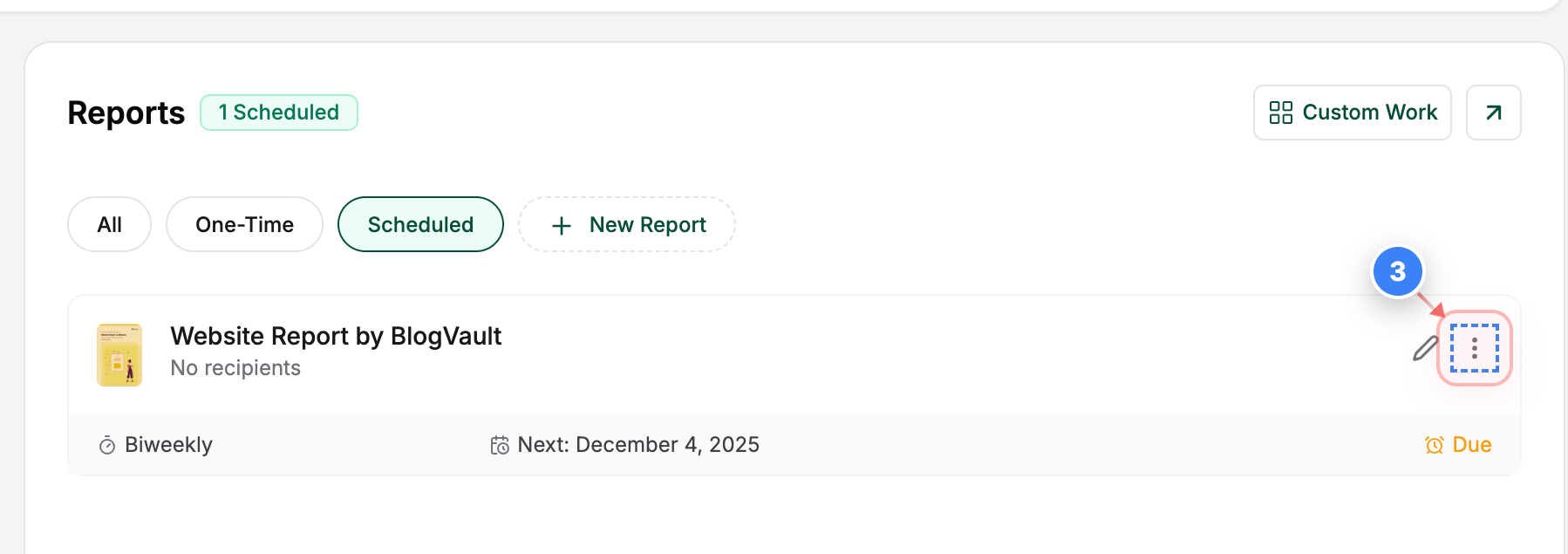Click the external link arrow icon
This screenshot has width=1568, height=554.
(x=1493, y=113)
